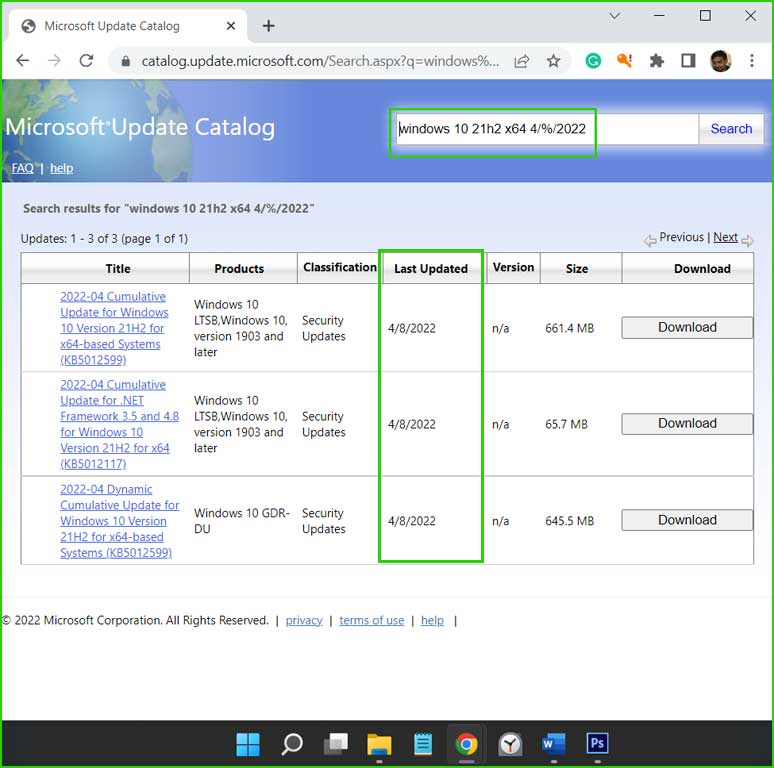This screenshot has width=774, height=768.
Task: Open Microsoft Word from the taskbar
Action: (554, 744)
